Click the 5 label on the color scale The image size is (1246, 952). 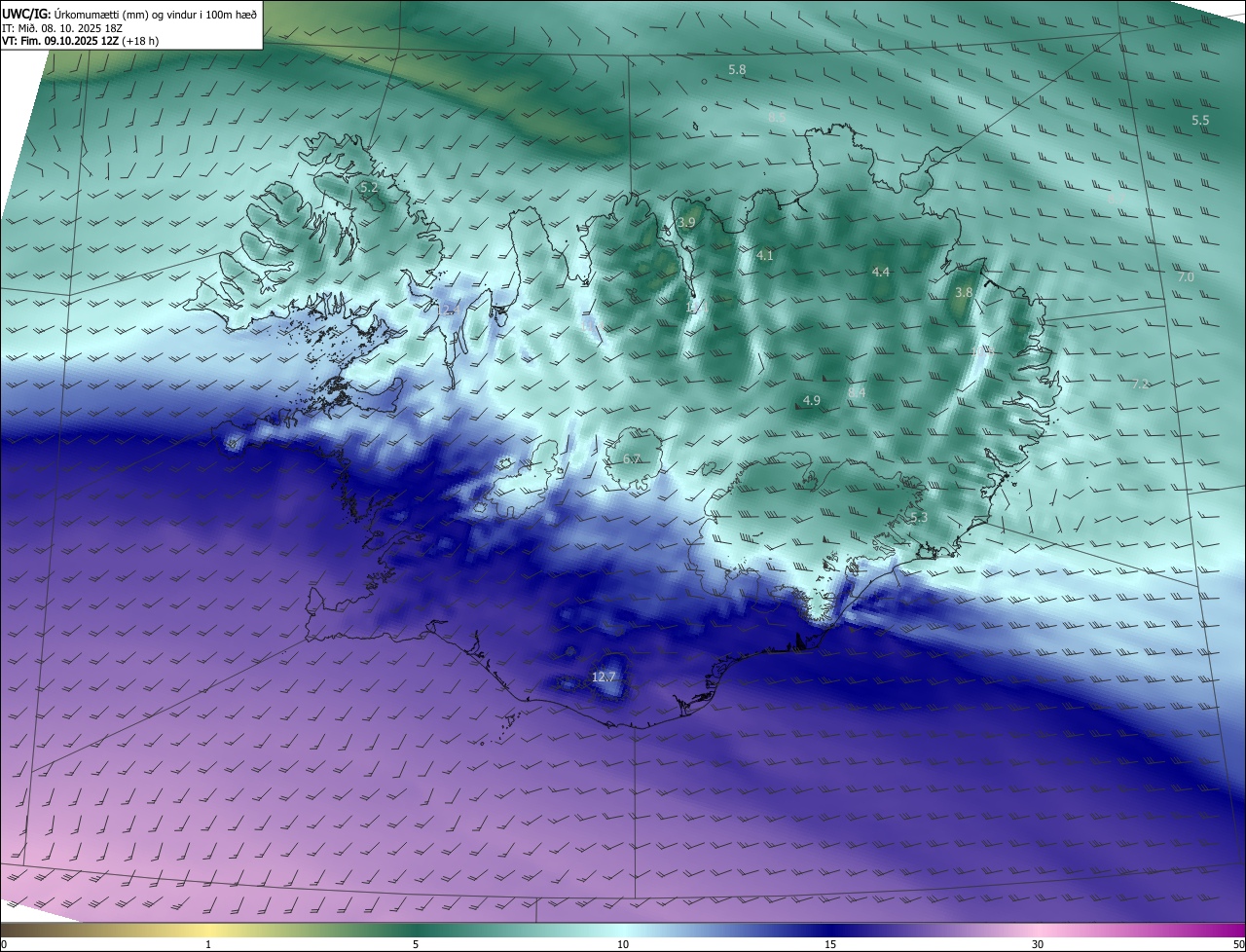(x=416, y=944)
